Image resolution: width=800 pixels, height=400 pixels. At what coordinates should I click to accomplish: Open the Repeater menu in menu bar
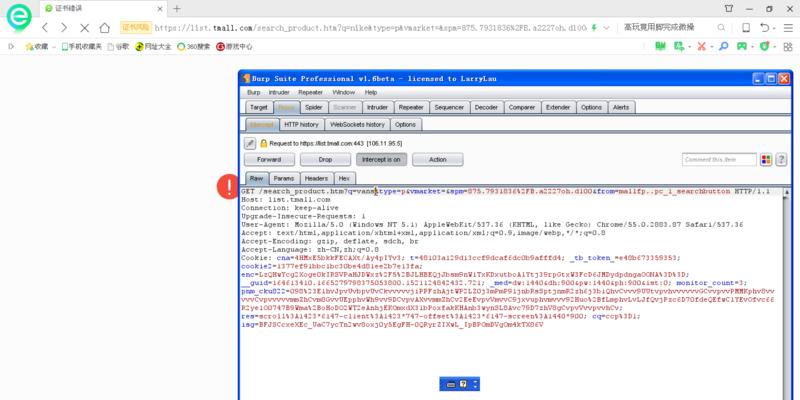[311, 92]
